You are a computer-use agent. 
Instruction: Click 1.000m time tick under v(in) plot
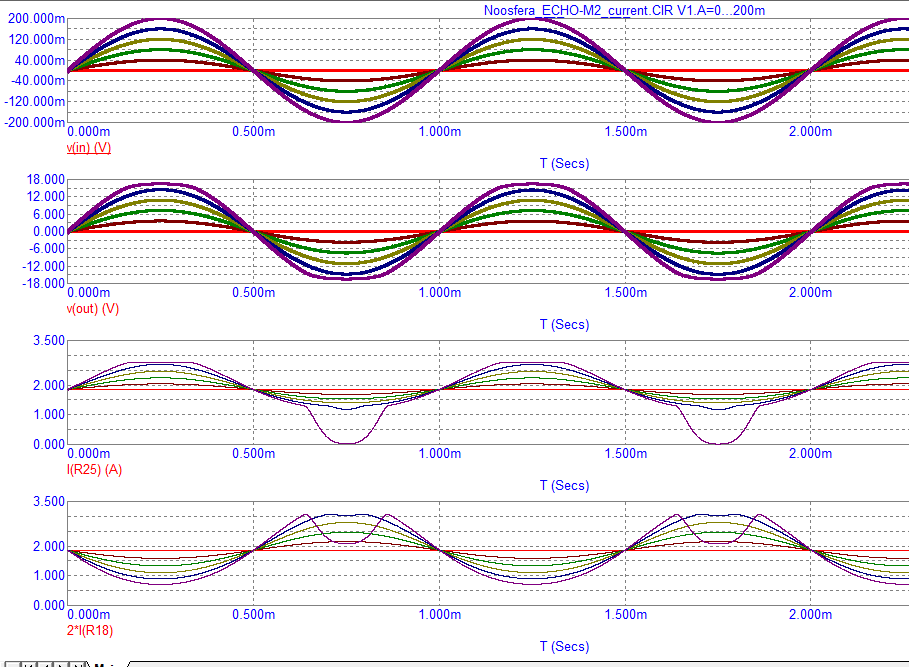pos(440,132)
